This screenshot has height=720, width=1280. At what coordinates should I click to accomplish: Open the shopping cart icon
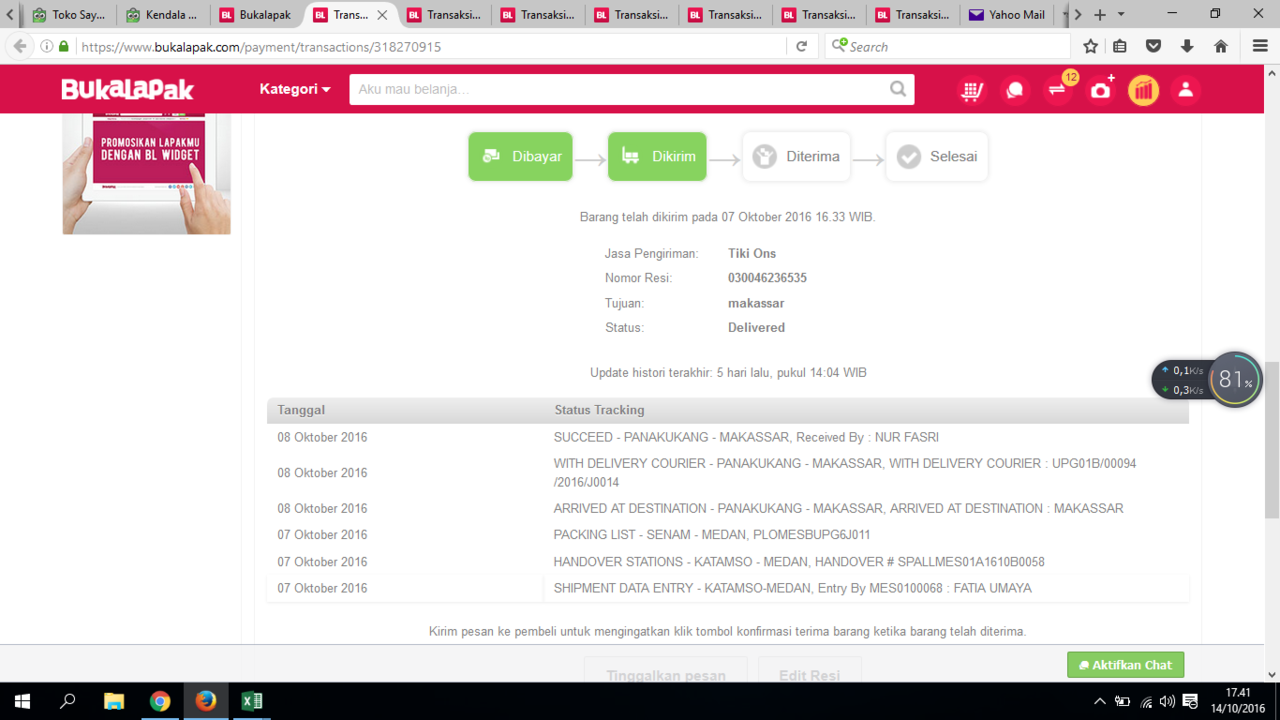tap(971, 90)
